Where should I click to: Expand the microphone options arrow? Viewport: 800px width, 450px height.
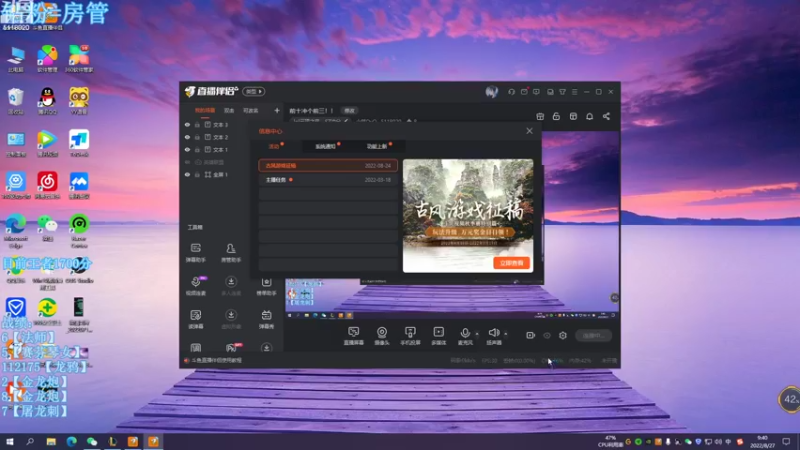(477, 334)
